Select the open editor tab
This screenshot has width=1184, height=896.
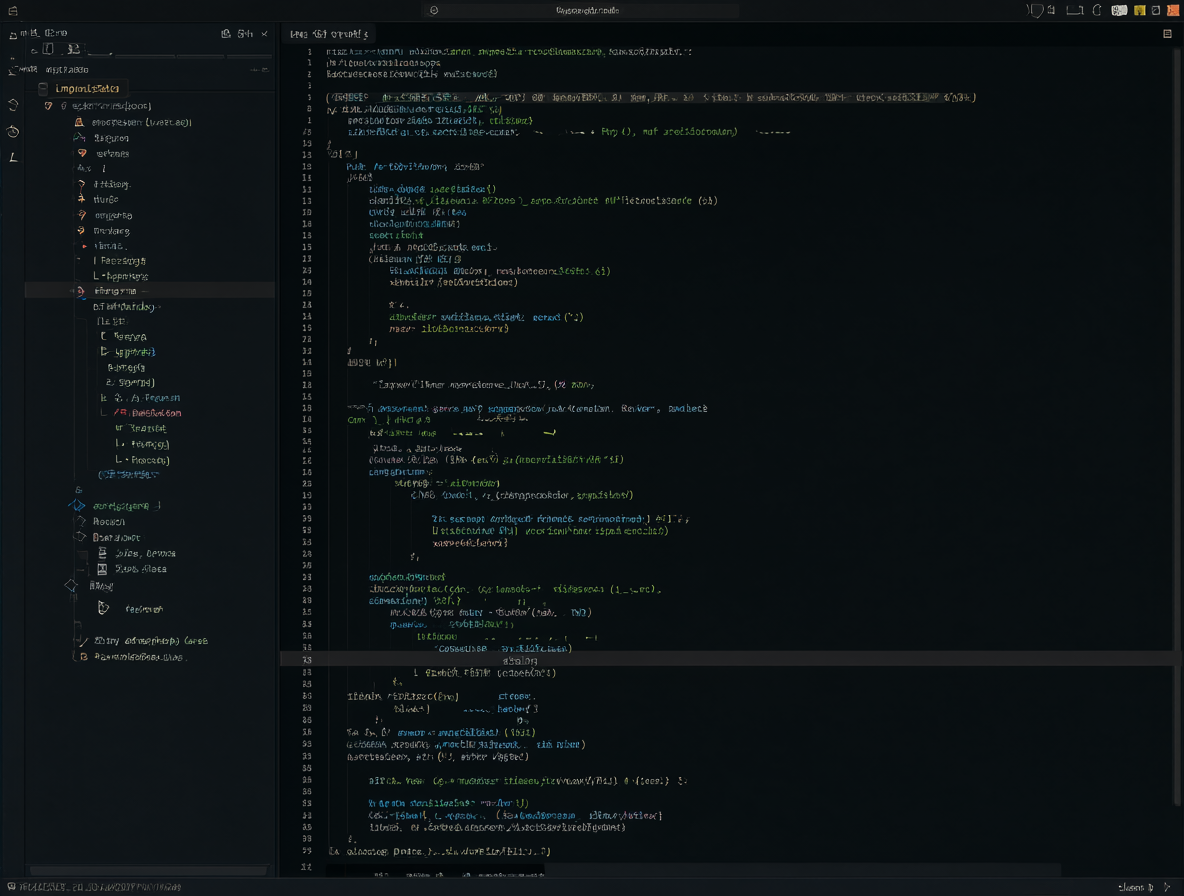(x=329, y=34)
